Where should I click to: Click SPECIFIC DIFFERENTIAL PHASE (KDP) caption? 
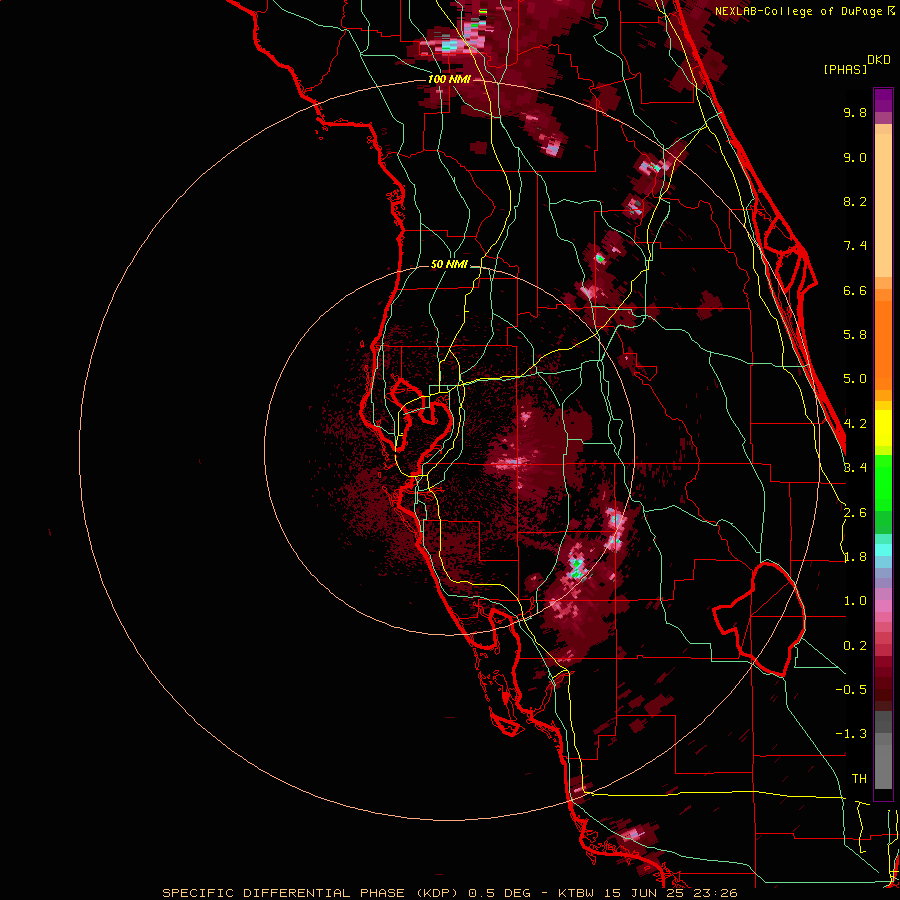tap(310, 893)
